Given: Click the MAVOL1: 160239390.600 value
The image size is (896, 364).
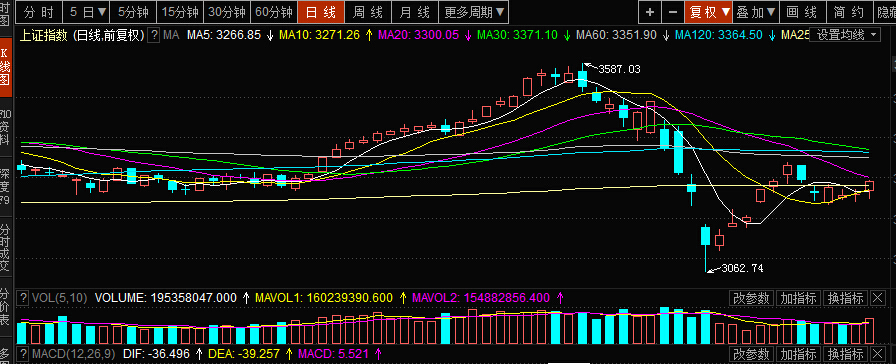Looking at the screenshot, I should [324, 298].
